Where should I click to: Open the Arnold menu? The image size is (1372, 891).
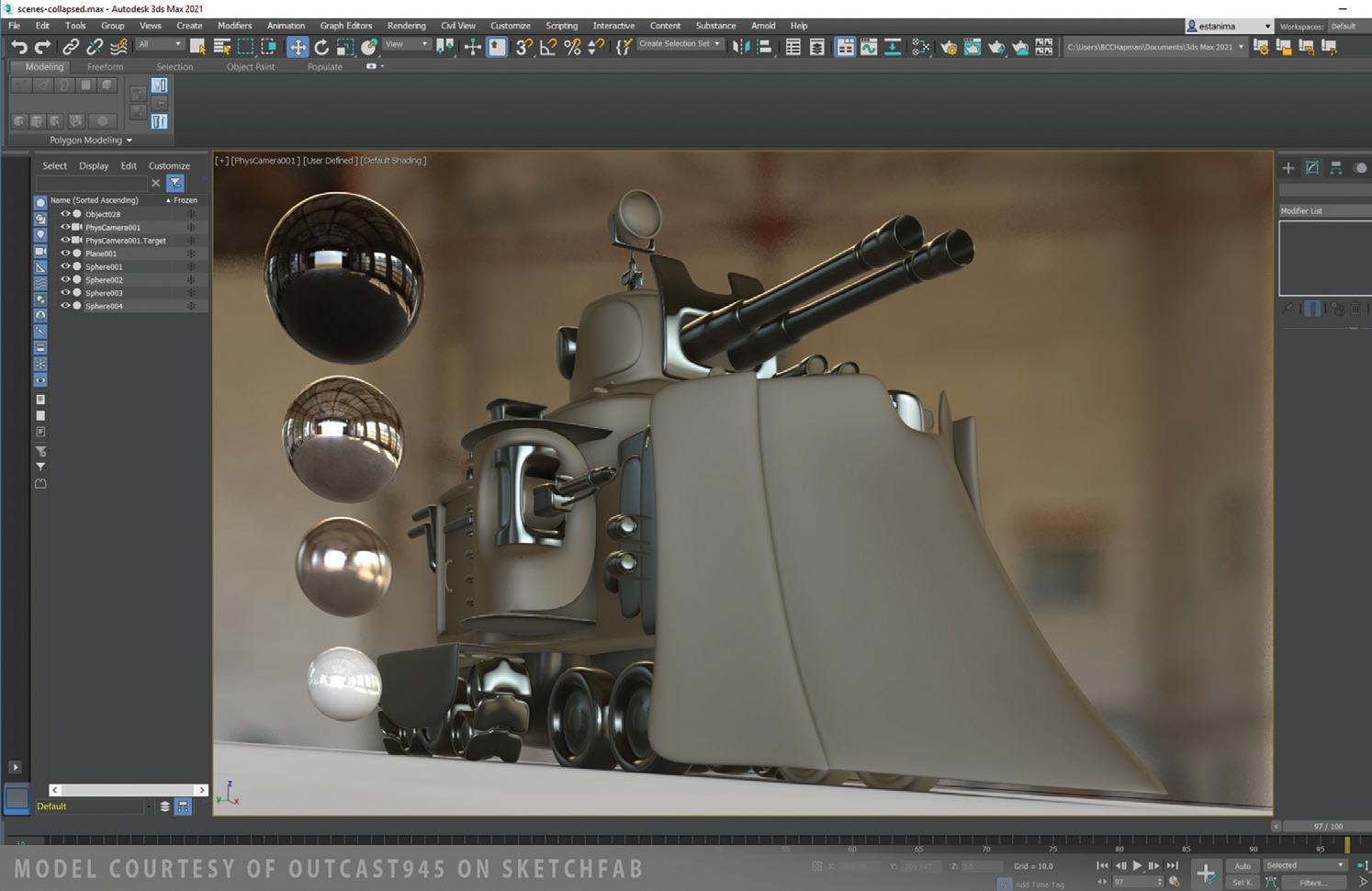point(763,26)
